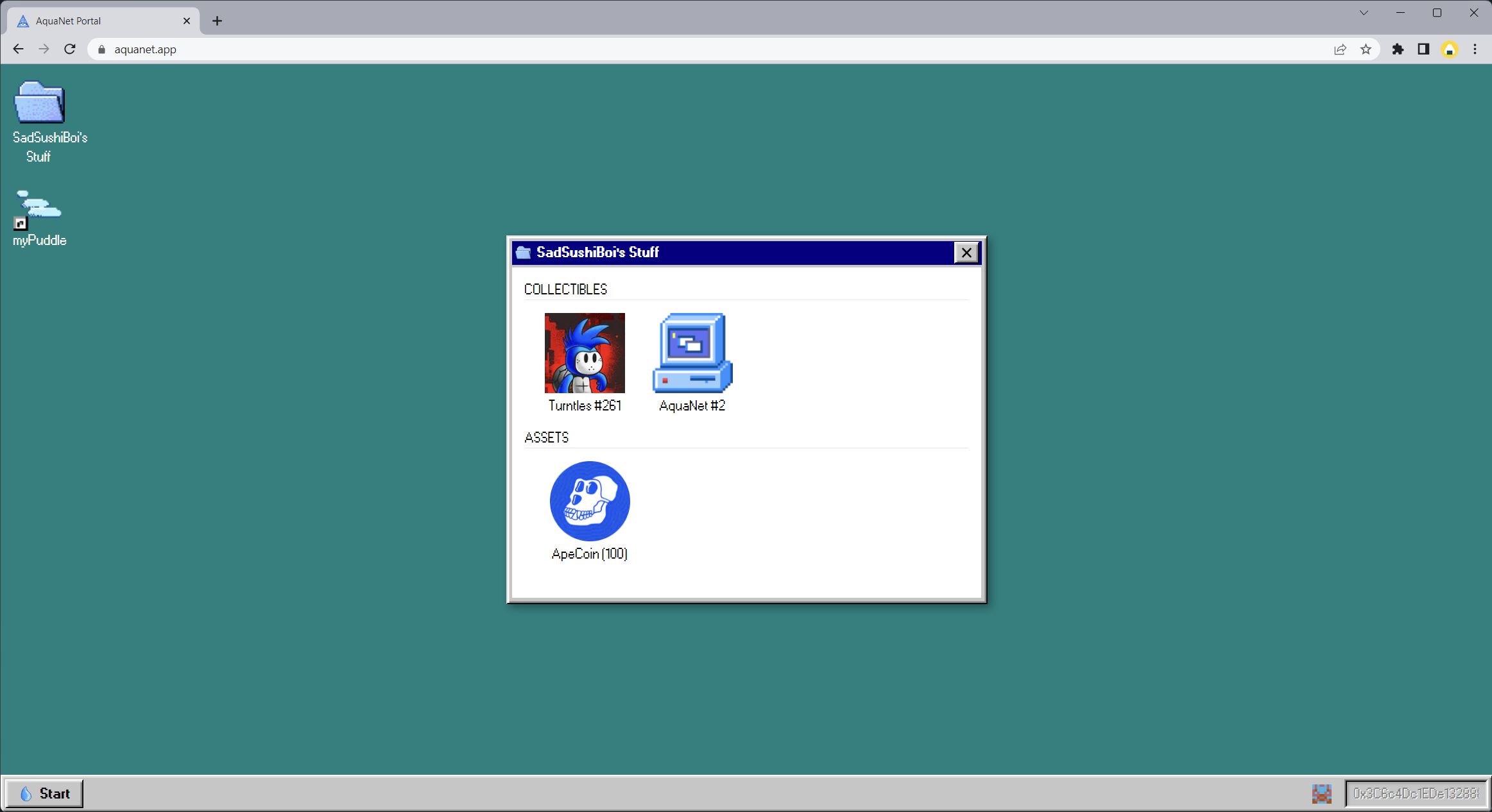Click the folder icon in window title bar
The image size is (1492, 812).
(524, 252)
